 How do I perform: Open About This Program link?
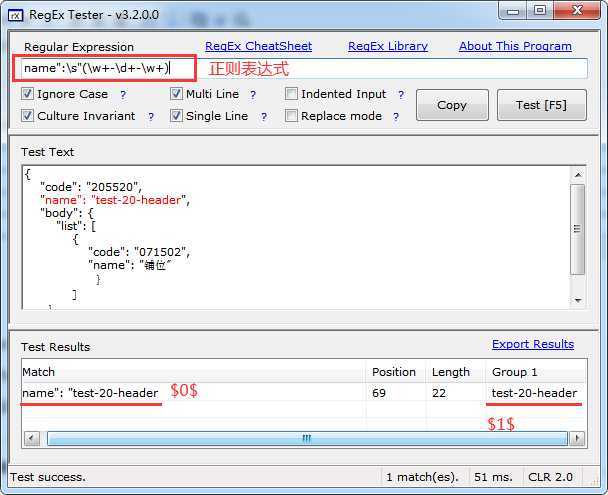click(x=515, y=46)
